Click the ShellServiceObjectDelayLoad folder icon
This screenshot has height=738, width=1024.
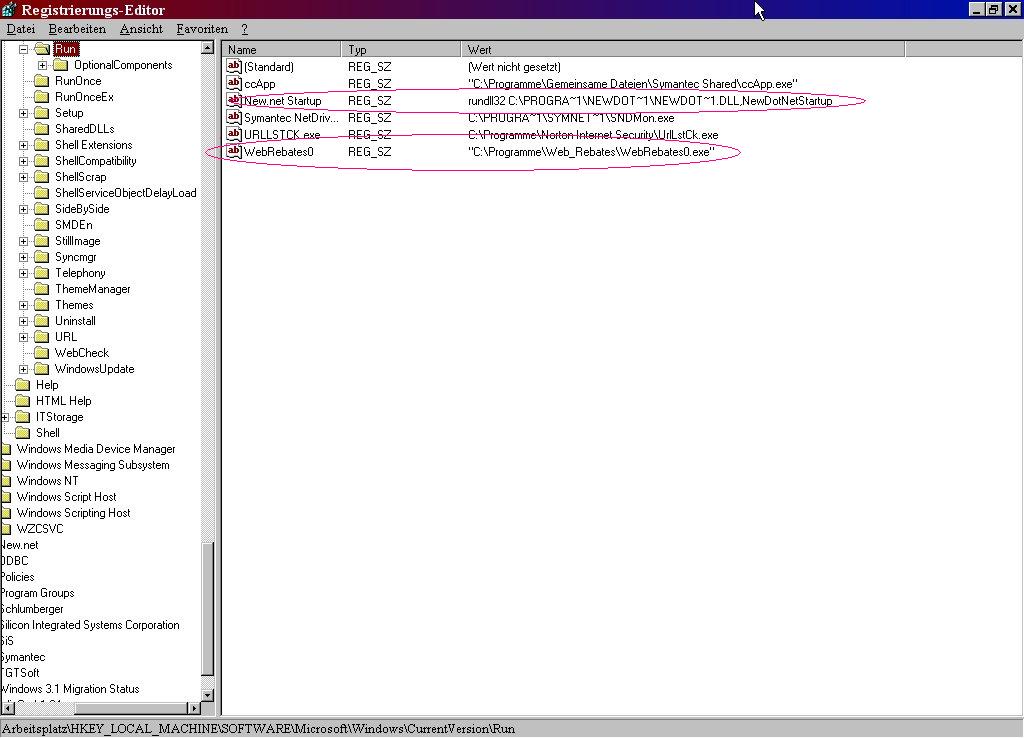[42, 193]
